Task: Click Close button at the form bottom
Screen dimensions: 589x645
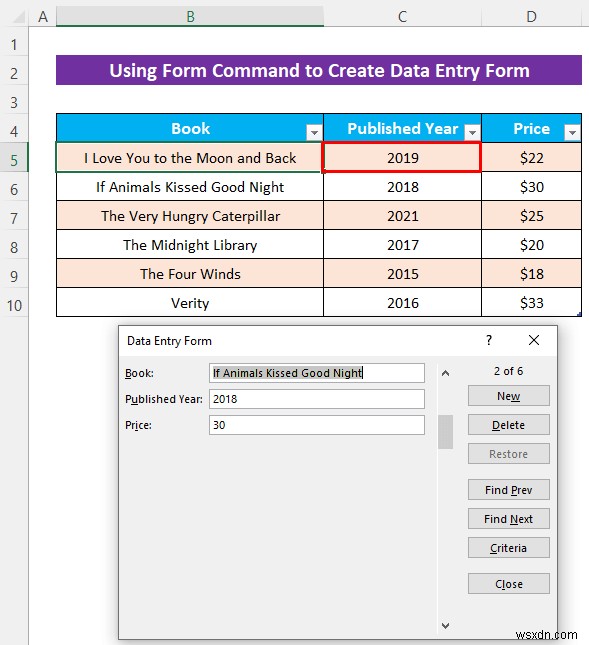Action: (x=508, y=584)
